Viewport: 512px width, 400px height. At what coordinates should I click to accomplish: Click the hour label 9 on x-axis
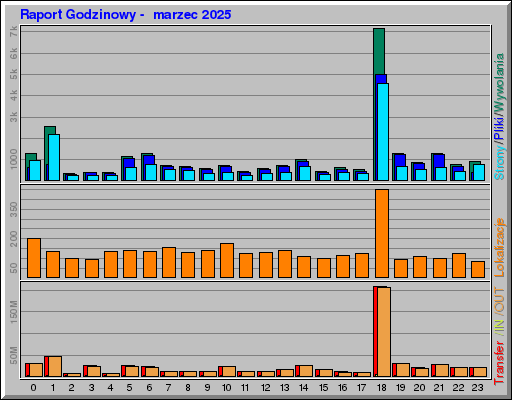pyautogui.click(x=207, y=388)
